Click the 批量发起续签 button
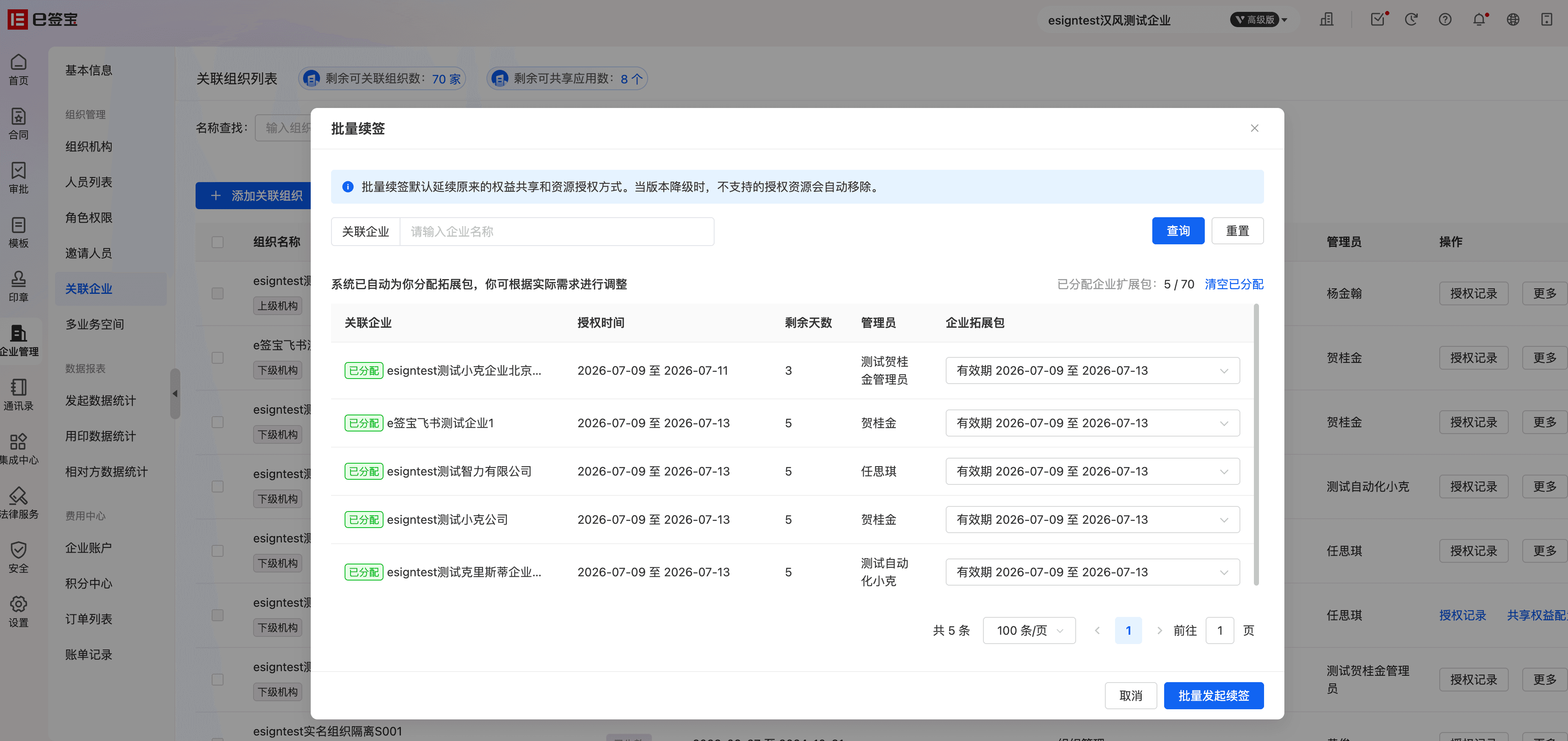This screenshot has height=741, width=1568. 1214,695
